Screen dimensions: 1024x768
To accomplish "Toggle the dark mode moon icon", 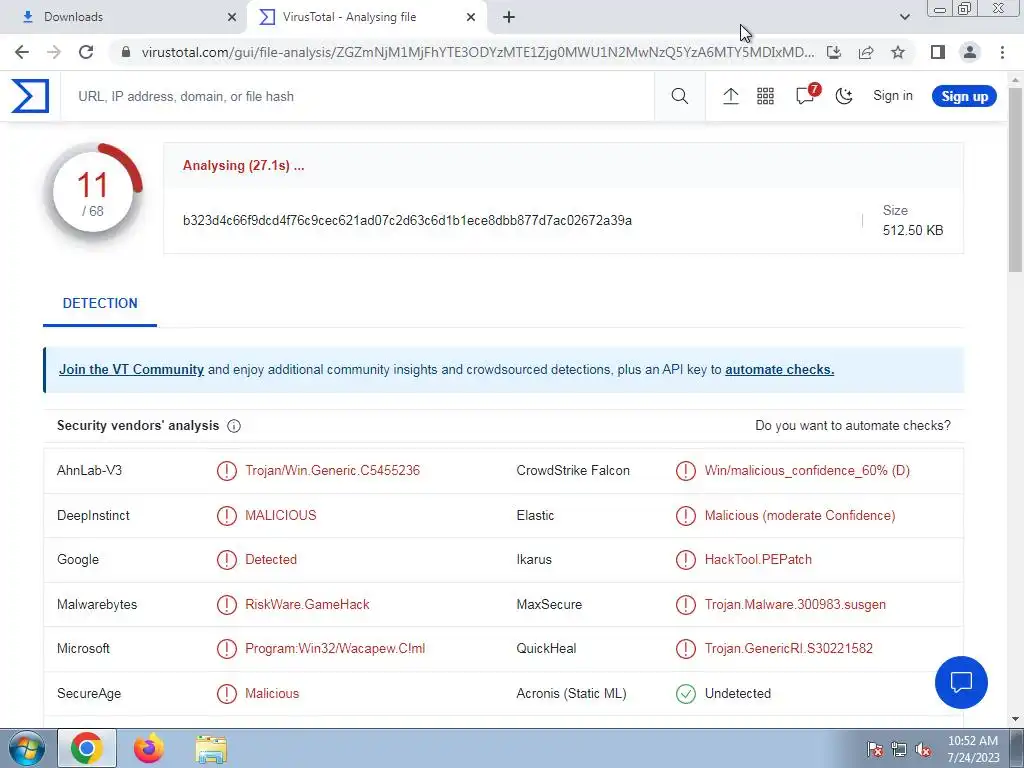I will tap(844, 96).
